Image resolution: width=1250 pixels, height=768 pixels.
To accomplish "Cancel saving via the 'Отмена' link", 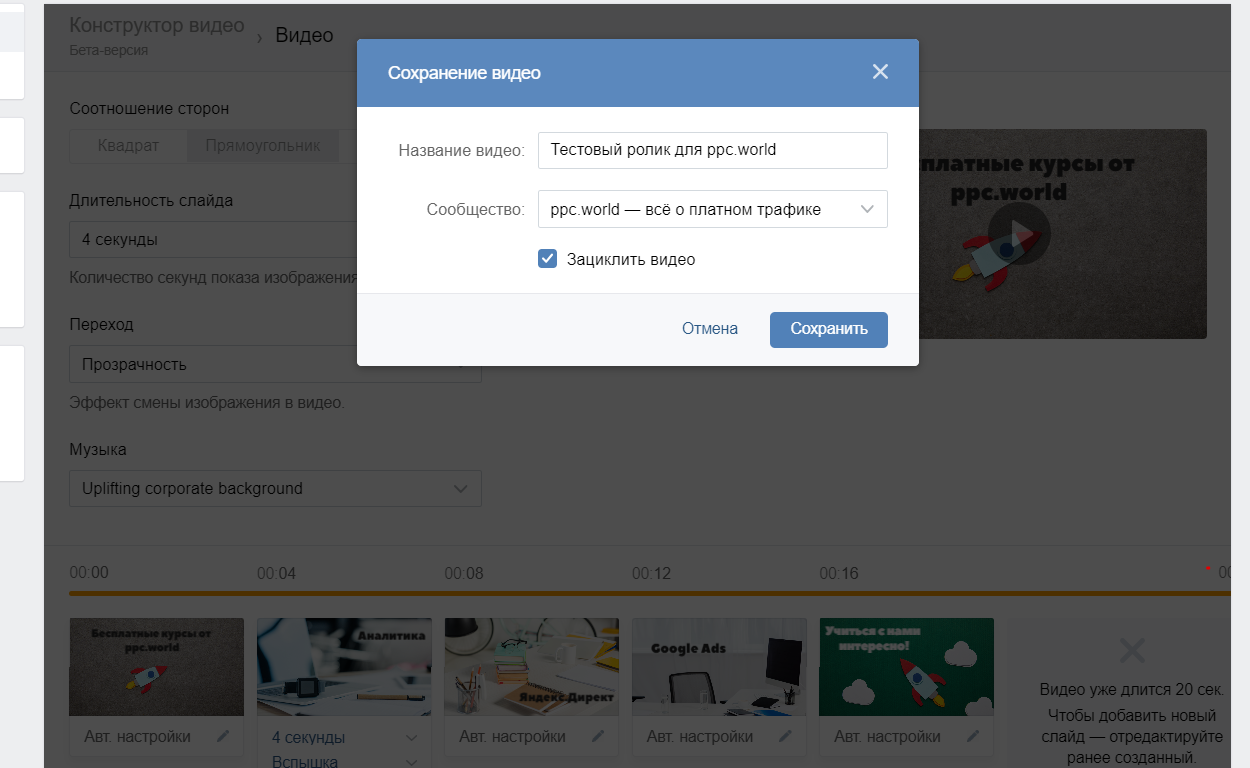I will tap(709, 328).
